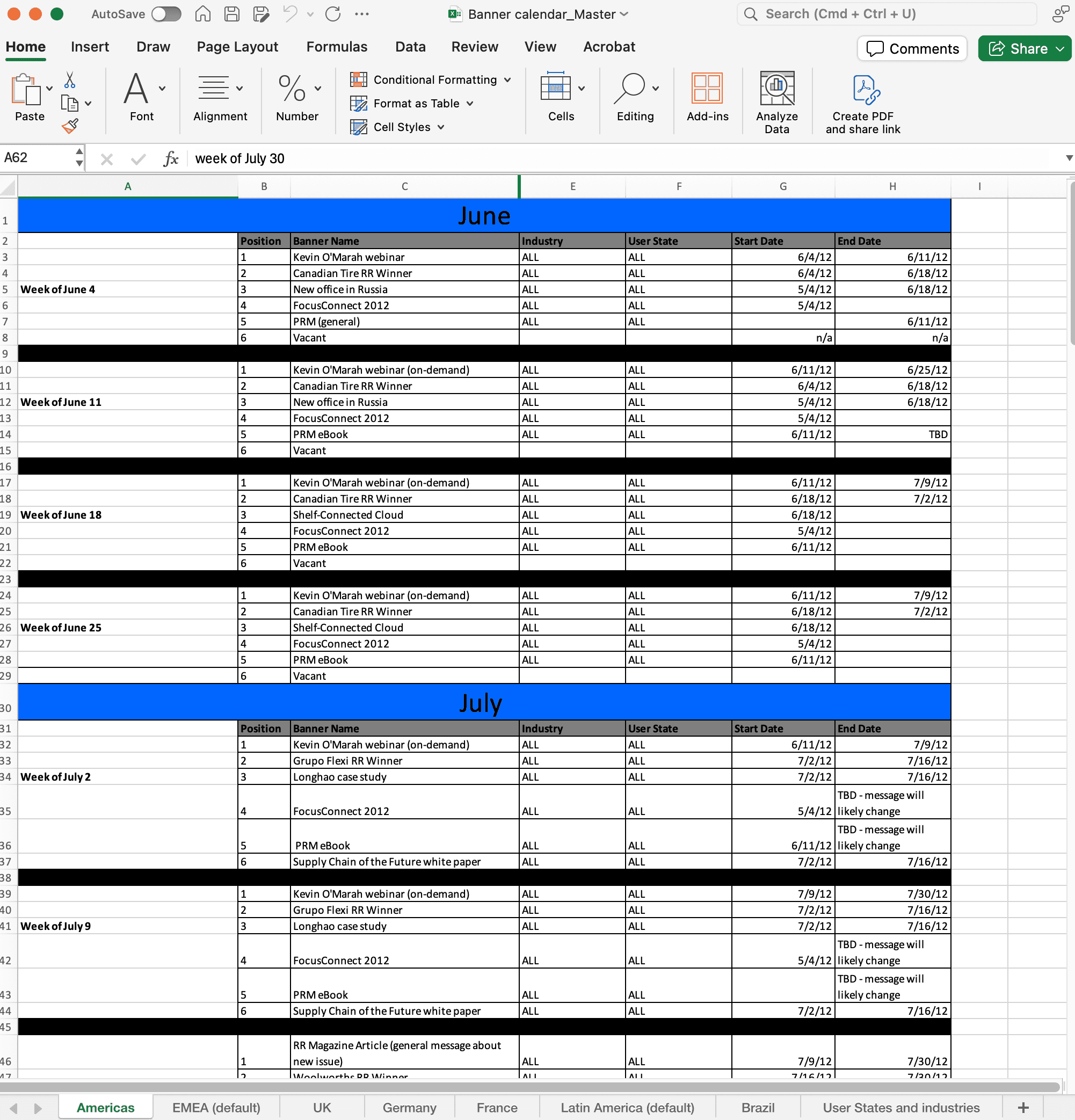This screenshot has height=1120, width=1075.
Task: Click the June header cell
Action: pyautogui.click(x=484, y=216)
